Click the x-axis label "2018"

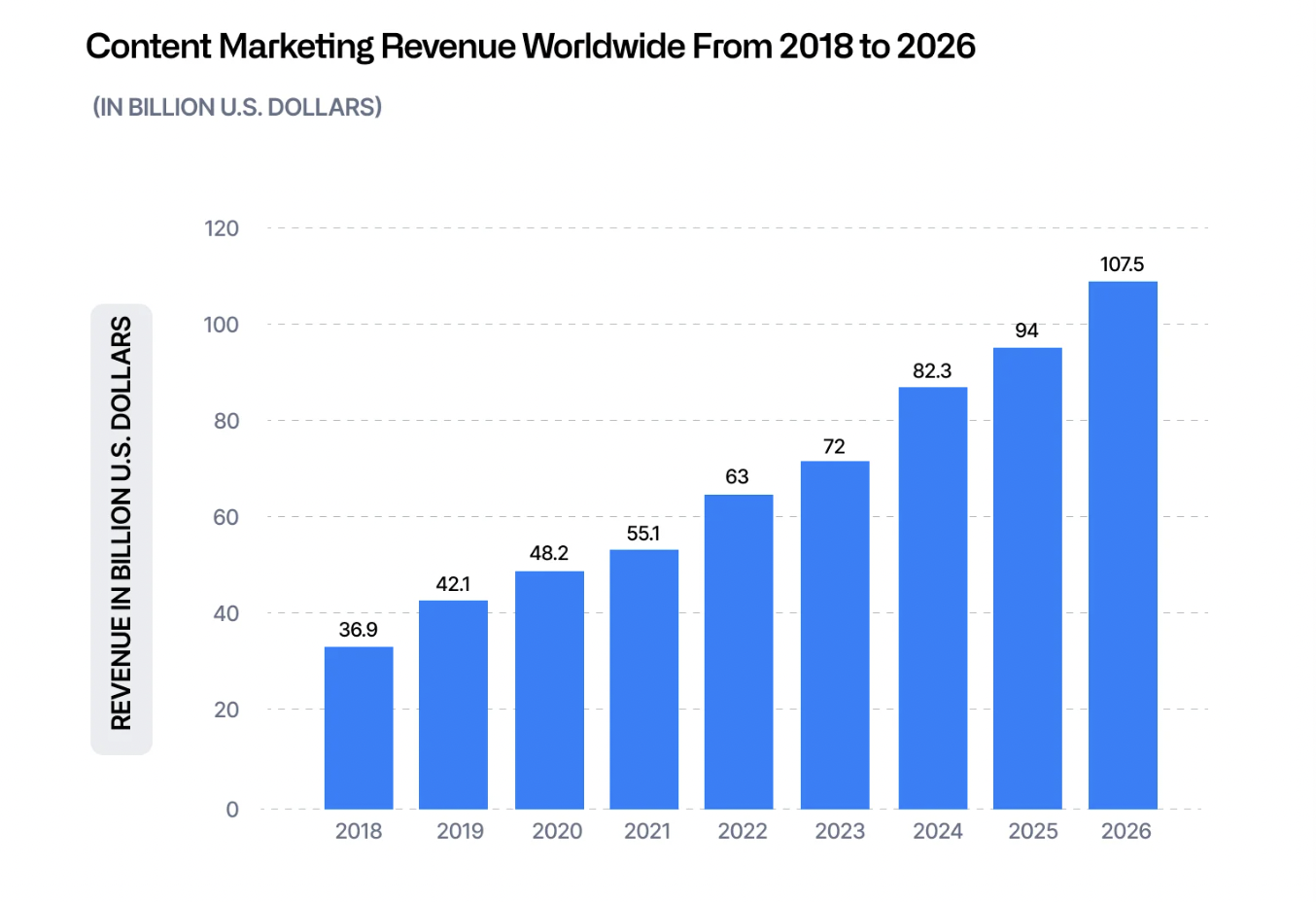(x=359, y=831)
